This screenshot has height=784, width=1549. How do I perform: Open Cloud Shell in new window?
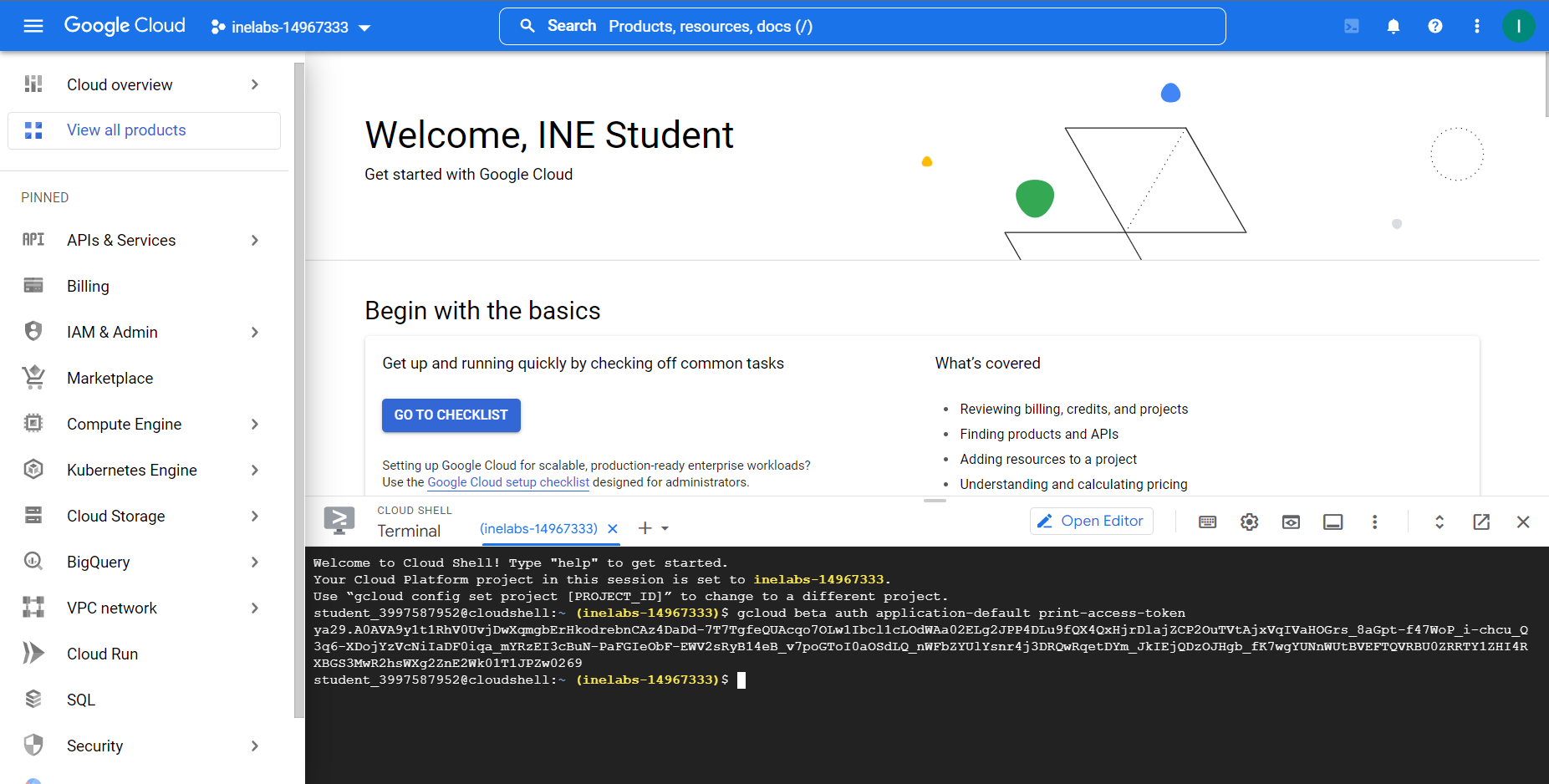(x=1481, y=522)
